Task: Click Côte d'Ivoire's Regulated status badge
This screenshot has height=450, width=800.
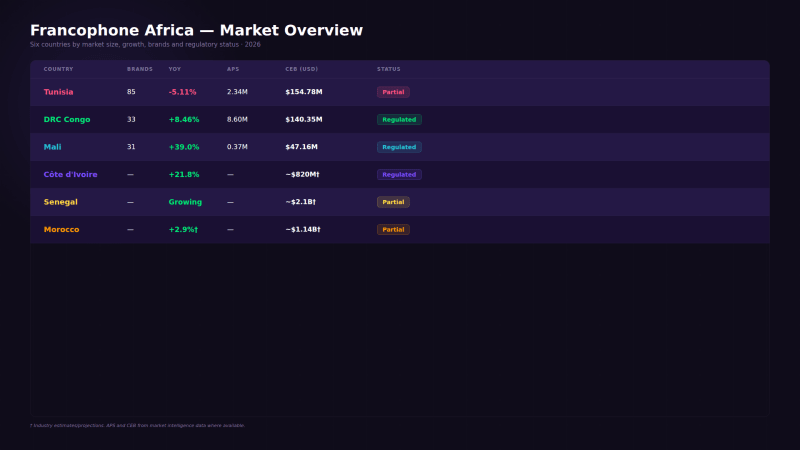Action: point(399,174)
